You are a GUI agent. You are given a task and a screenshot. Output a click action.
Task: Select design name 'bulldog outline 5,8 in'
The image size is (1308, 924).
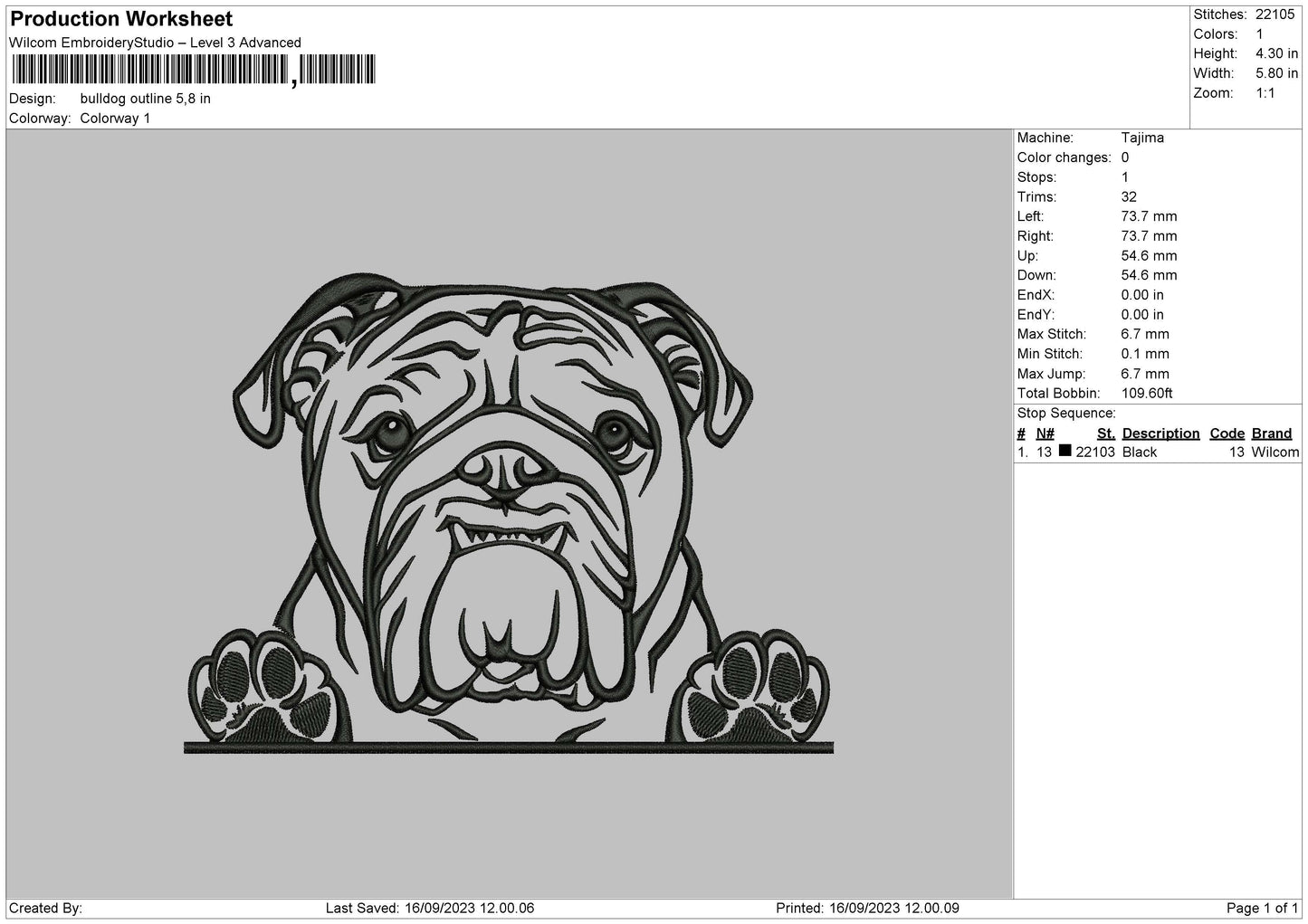(146, 99)
